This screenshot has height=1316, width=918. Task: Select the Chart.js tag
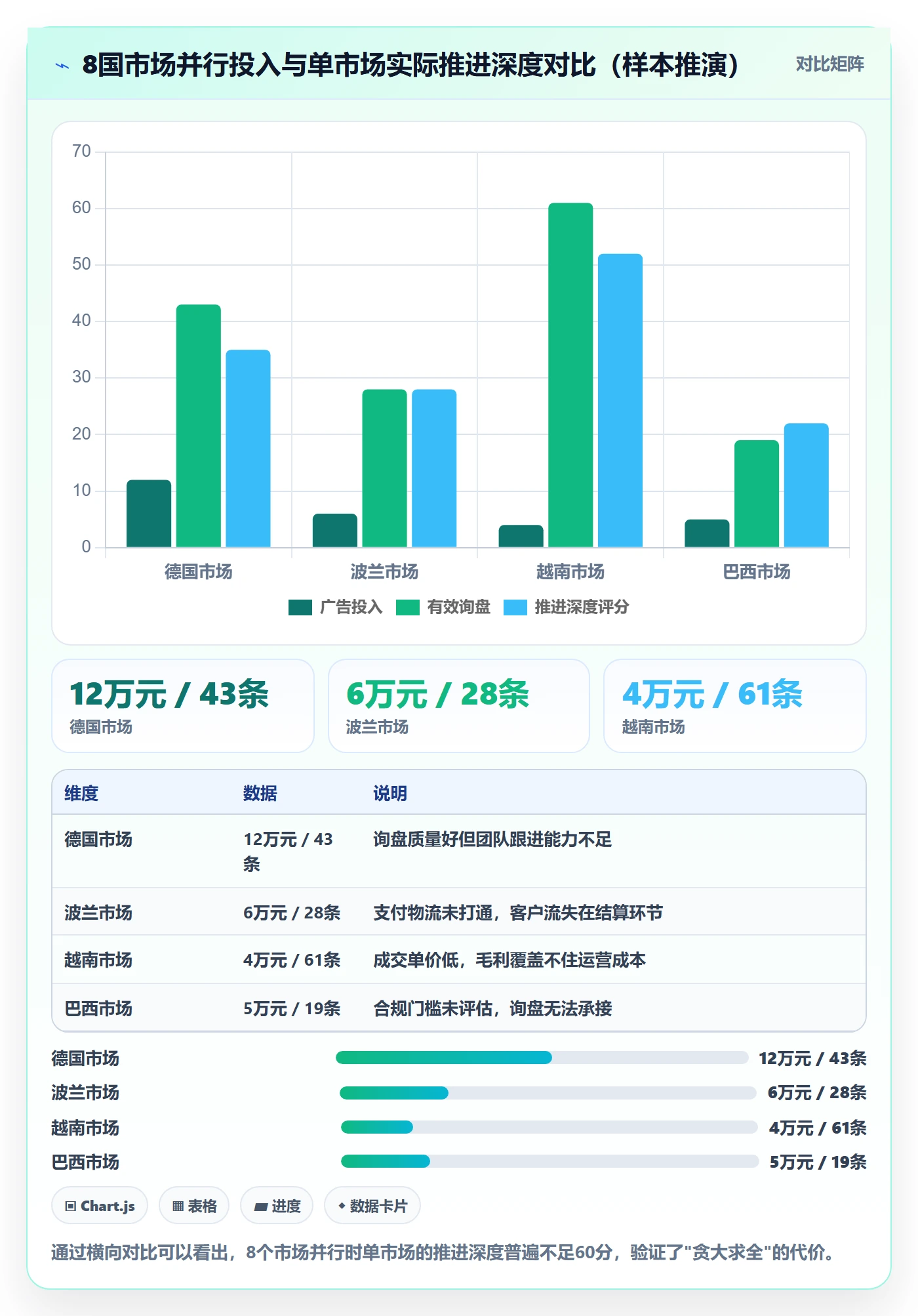(x=100, y=1206)
